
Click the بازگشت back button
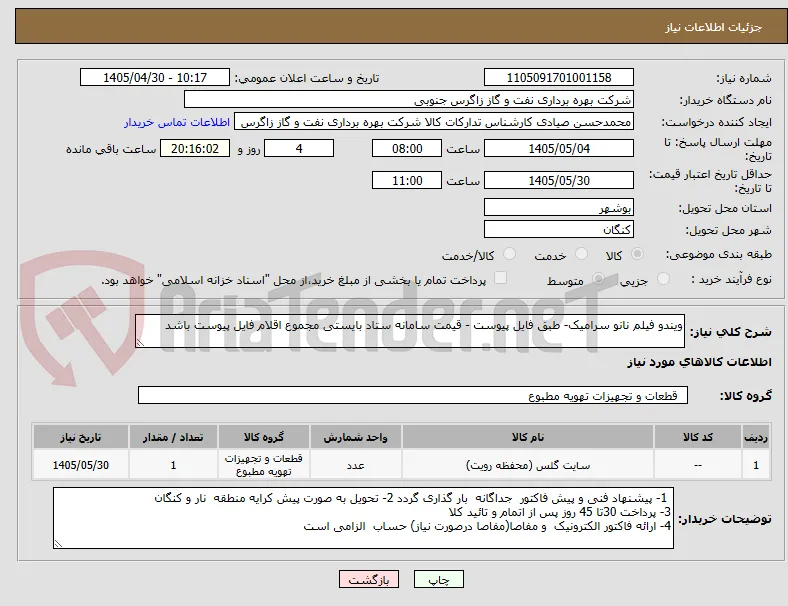pyautogui.click(x=369, y=579)
